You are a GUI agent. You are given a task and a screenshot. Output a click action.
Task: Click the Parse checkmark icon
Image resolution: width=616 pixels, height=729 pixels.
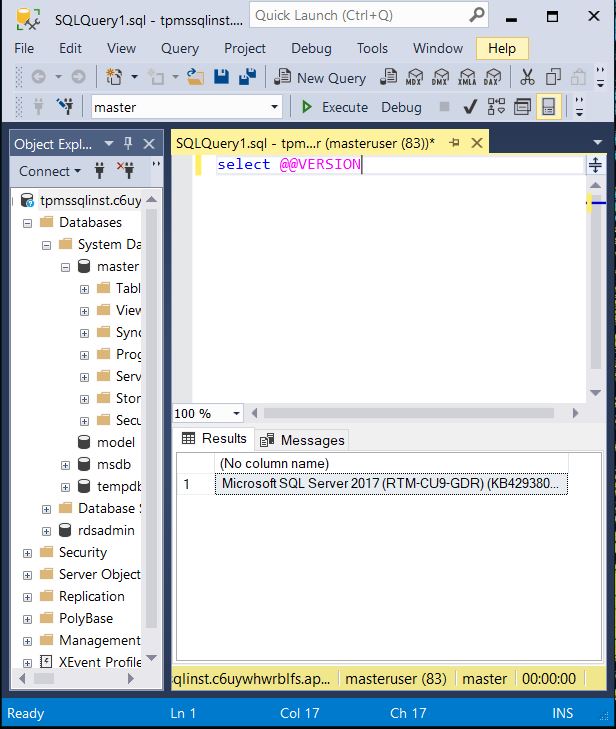point(470,107)
